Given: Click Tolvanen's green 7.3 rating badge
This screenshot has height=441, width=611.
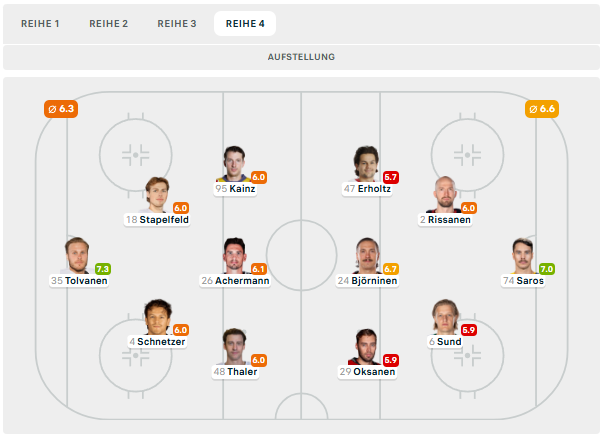Looking at the screenshot, I should click(x=103, y=269).
